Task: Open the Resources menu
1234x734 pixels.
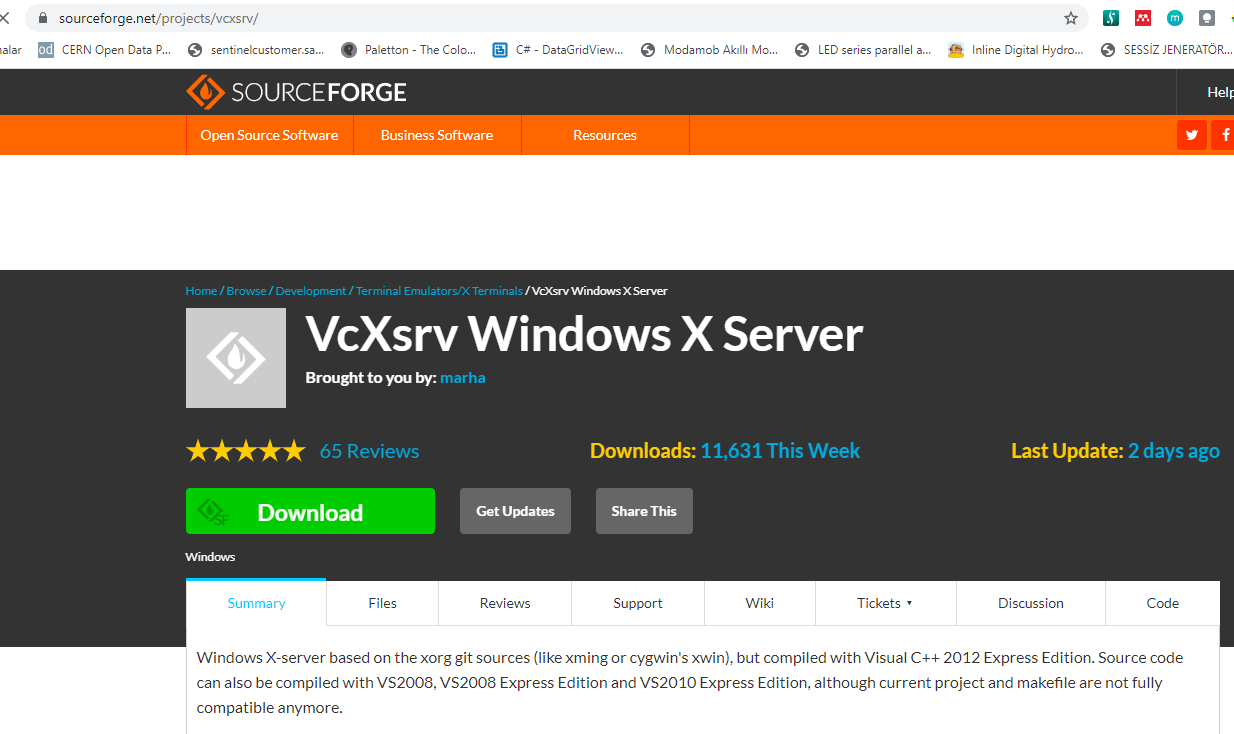Action: pos(605,135)
